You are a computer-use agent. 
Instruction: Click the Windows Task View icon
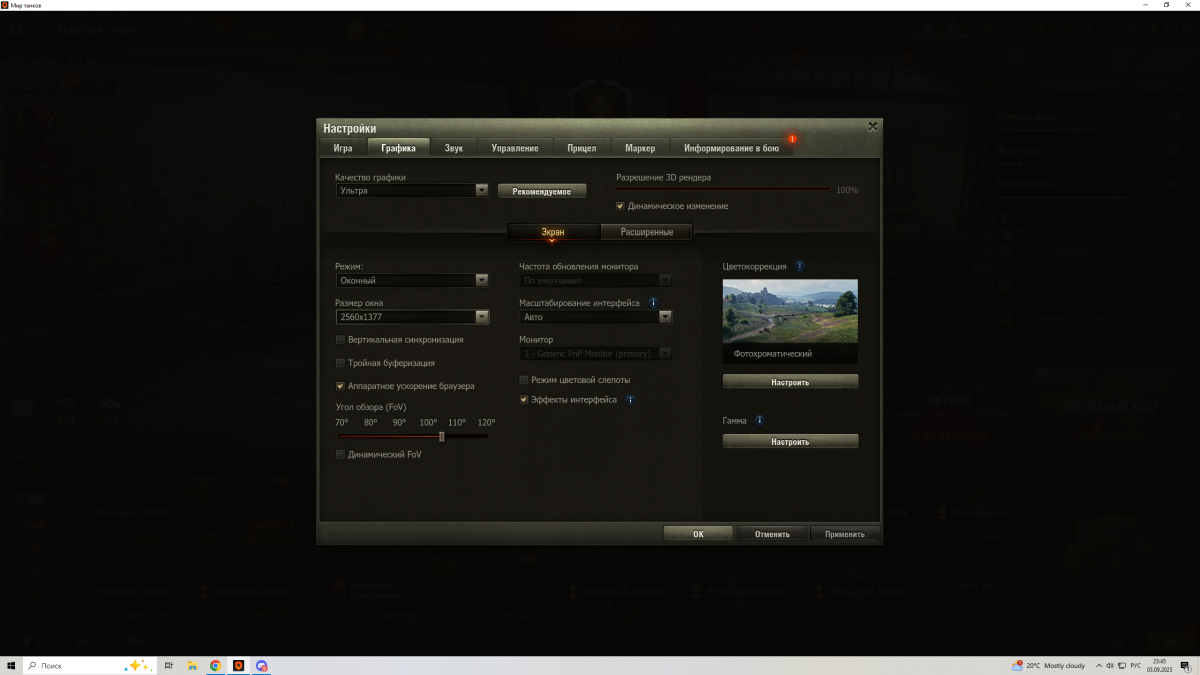point(168,665)
